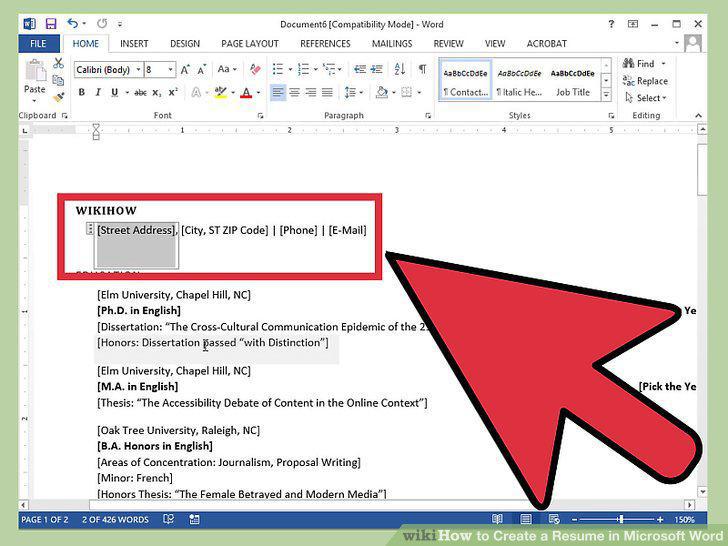This screenshot has width=728, height=546.
Task: Click the Replace button
Action: tap(645, 81)
